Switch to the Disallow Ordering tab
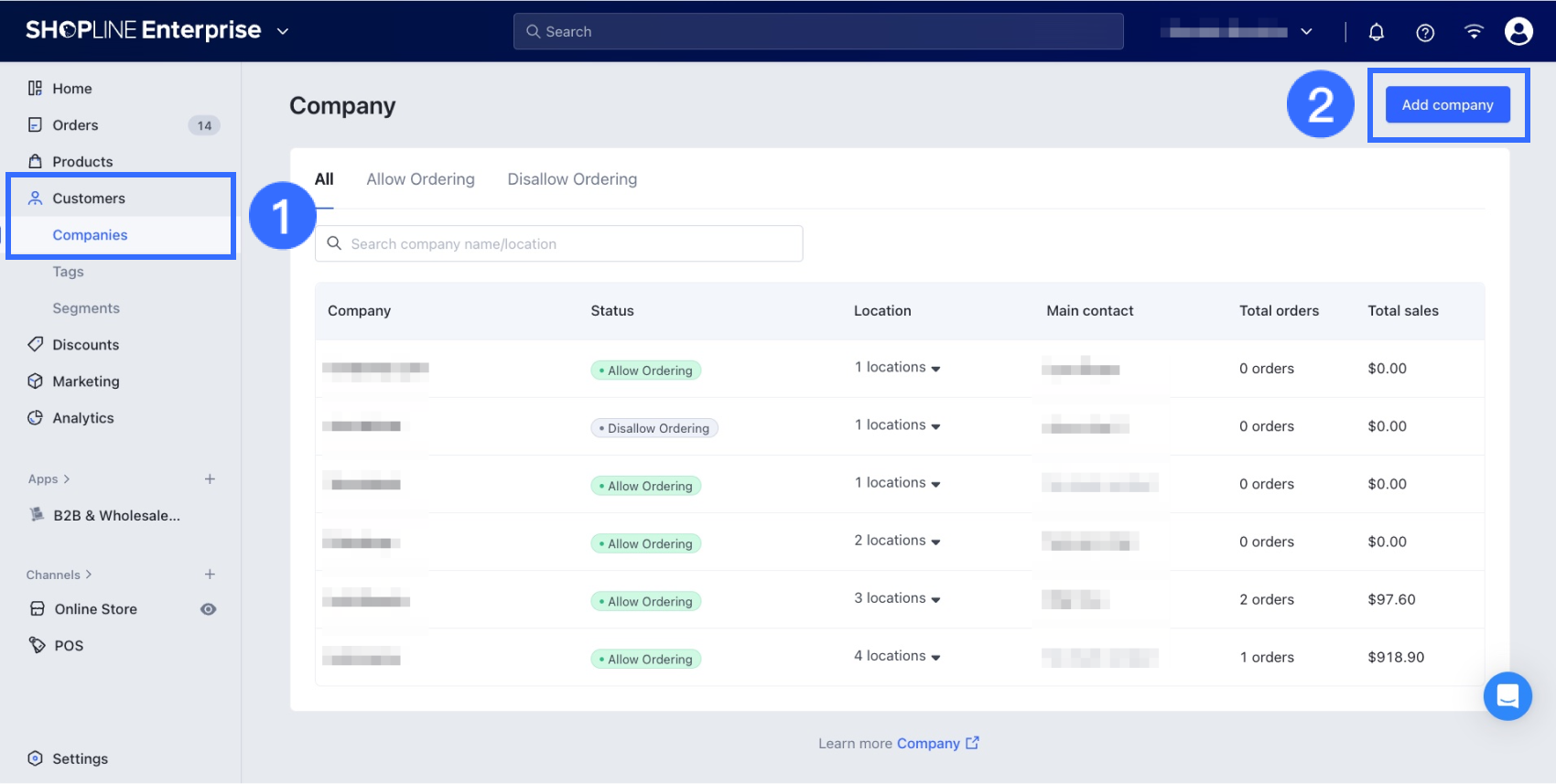Screen dimensions: 1556x784 coord(572,179)
